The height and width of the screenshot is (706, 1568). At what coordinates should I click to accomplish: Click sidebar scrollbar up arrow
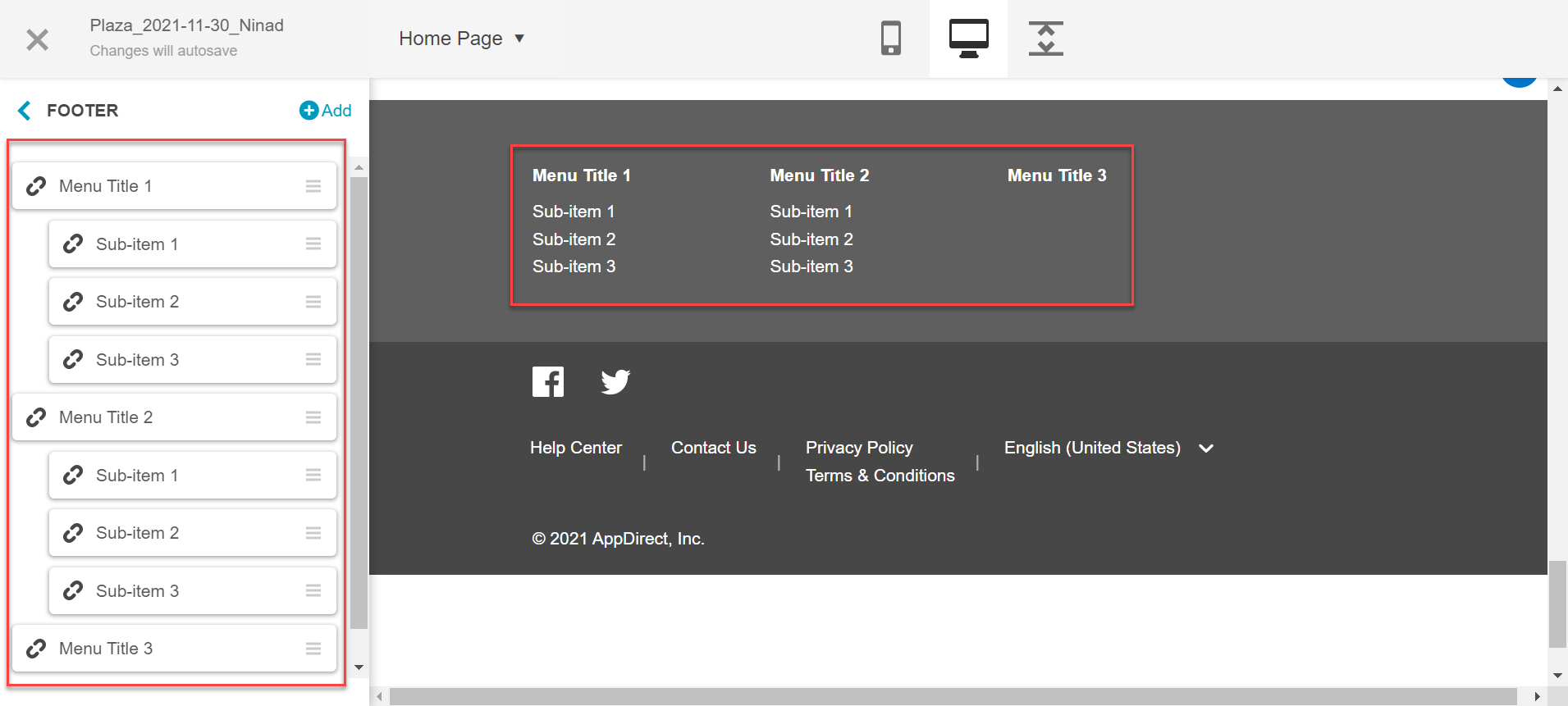[x=359, y=167]
